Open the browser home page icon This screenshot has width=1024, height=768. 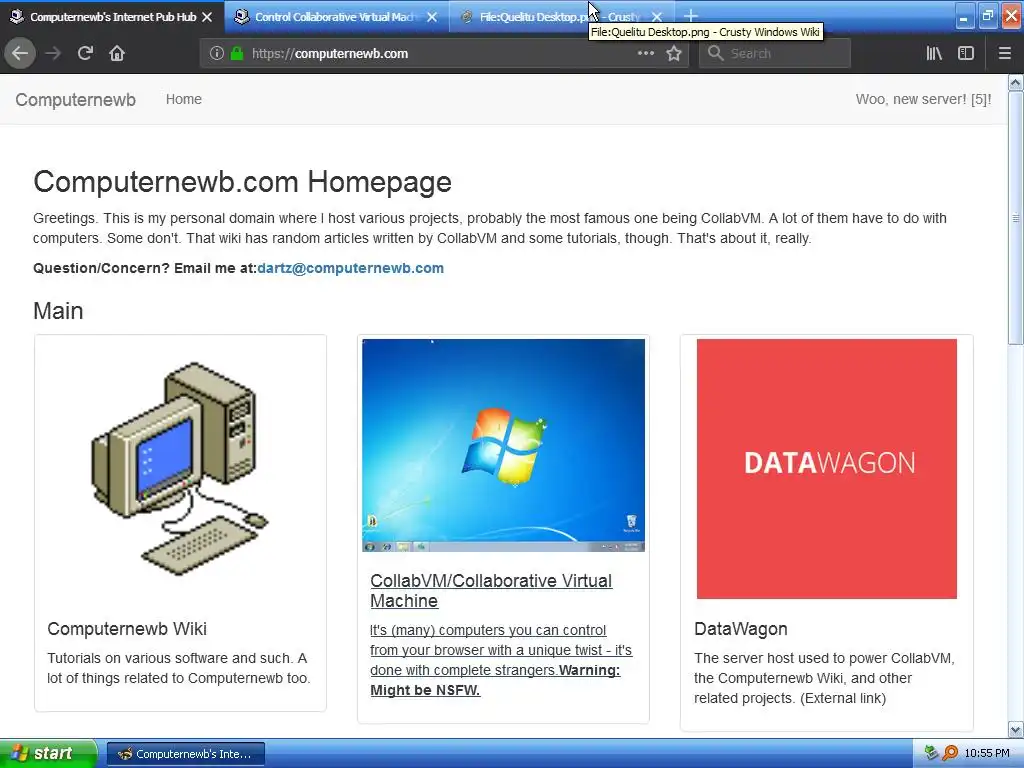tap(117, 54)
